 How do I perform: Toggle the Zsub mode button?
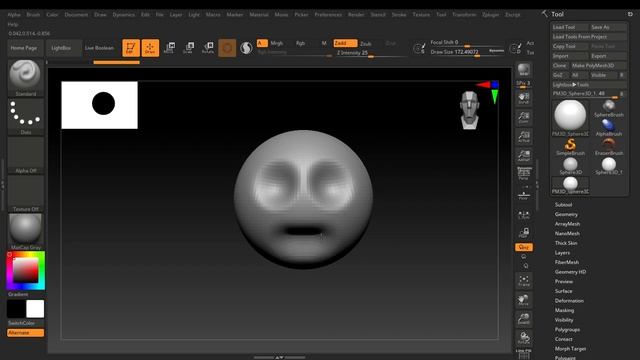tap(366, 43)
